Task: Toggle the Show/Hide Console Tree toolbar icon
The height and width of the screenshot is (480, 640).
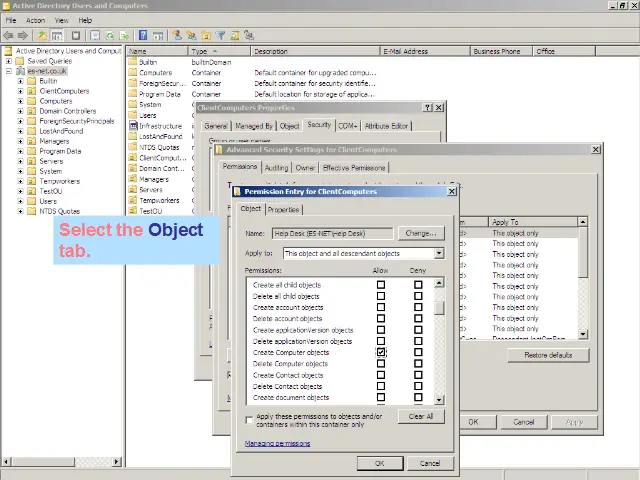Action: [x=57, y=36]
